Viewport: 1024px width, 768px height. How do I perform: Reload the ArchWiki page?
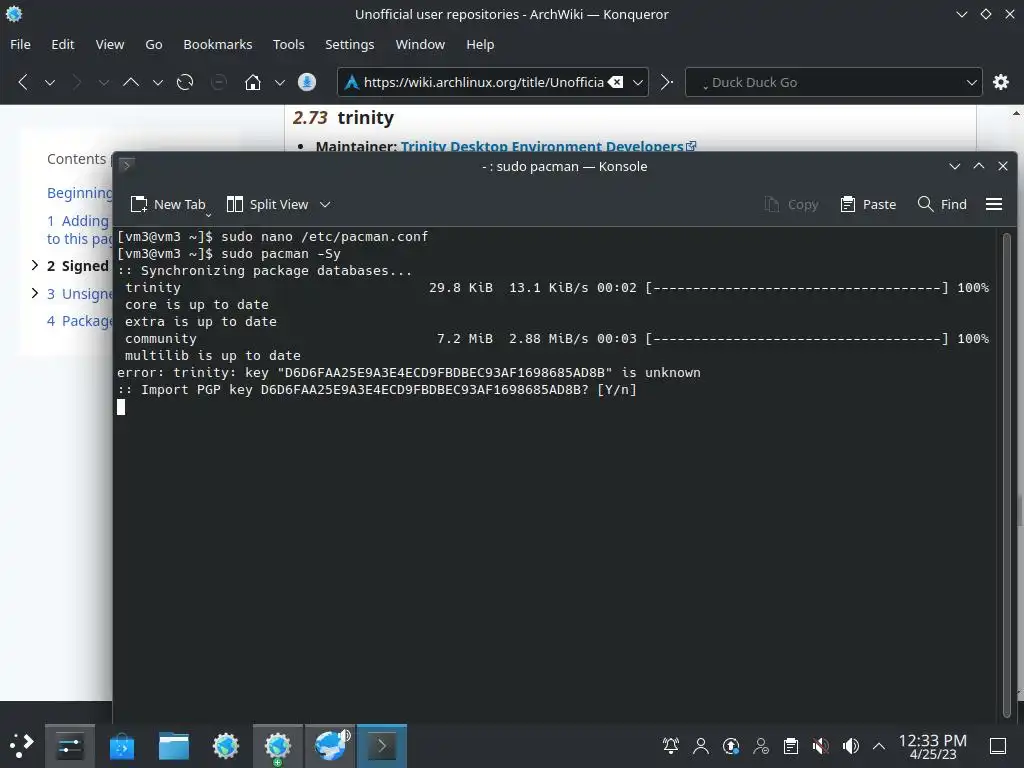click(185, 82)
